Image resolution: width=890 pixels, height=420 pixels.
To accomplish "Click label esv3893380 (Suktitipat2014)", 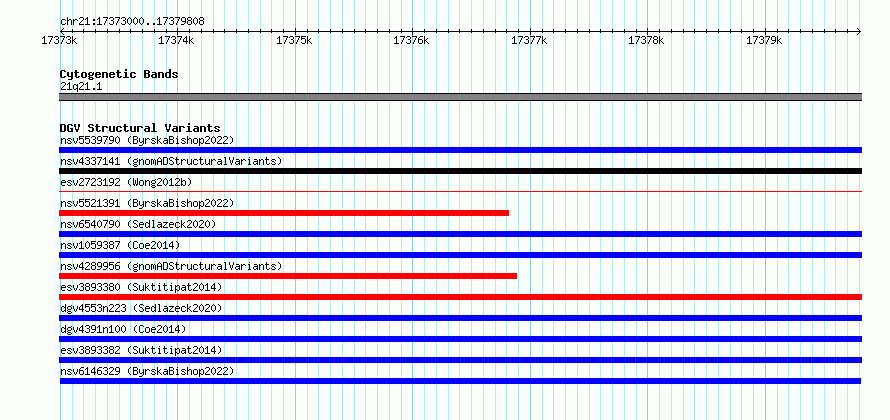I will pos(141,287).
